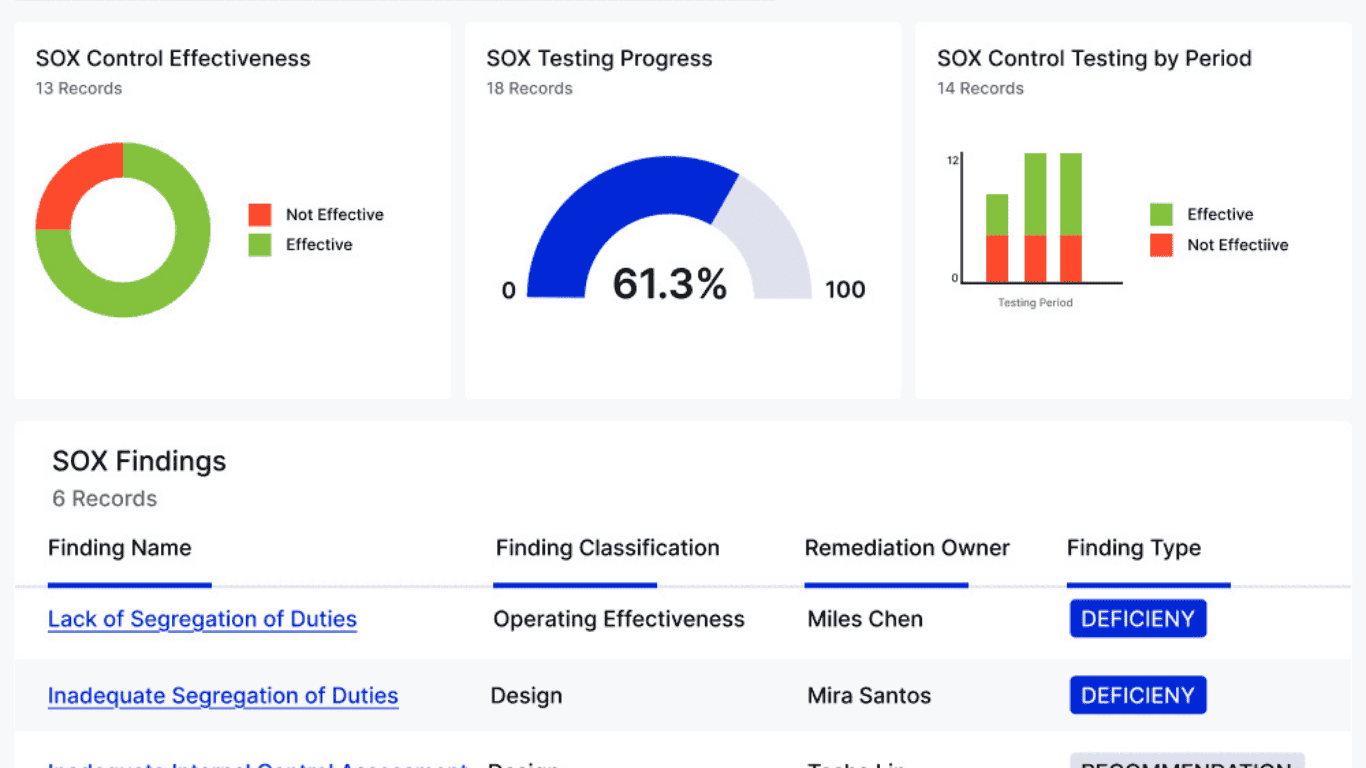This screenshot has width=1366, height=768.
Task: Click green Effective swatch in period legend
Action: coord(1161,215)
